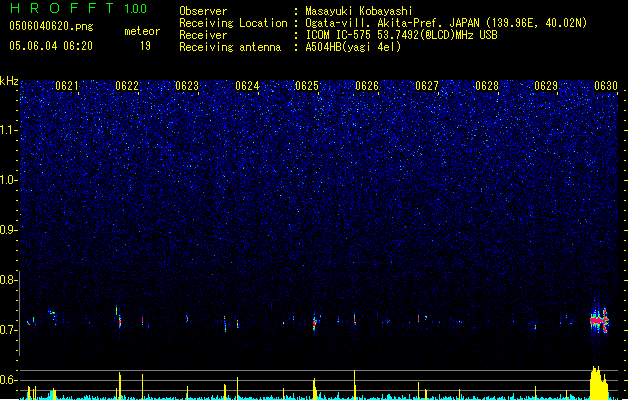Click the meteor echo just before 0625
This screenshot has width=629, height=400.
pyautogui.click(x=315, y=321)
